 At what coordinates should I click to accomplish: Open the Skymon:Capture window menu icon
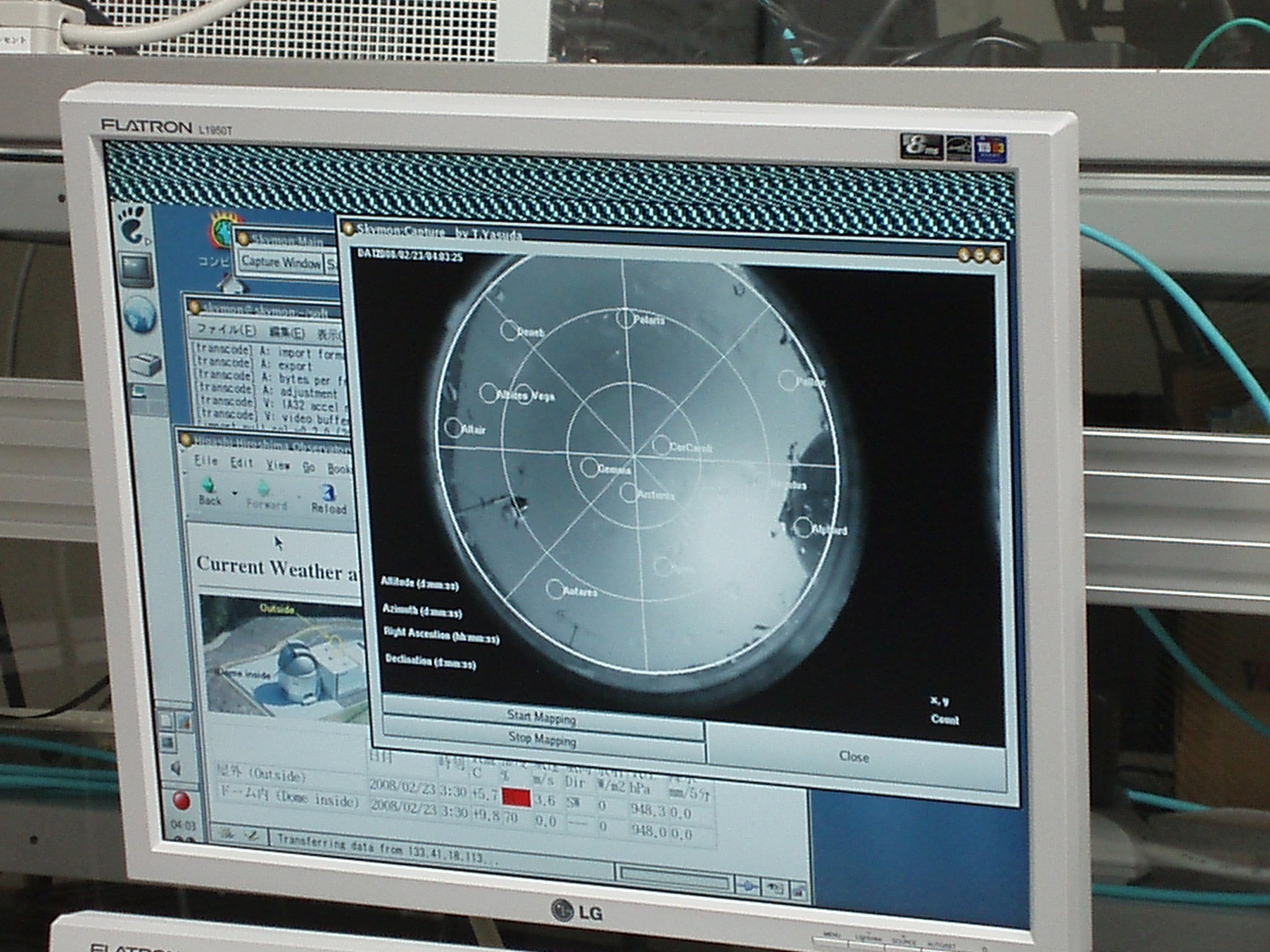[349, 228]
